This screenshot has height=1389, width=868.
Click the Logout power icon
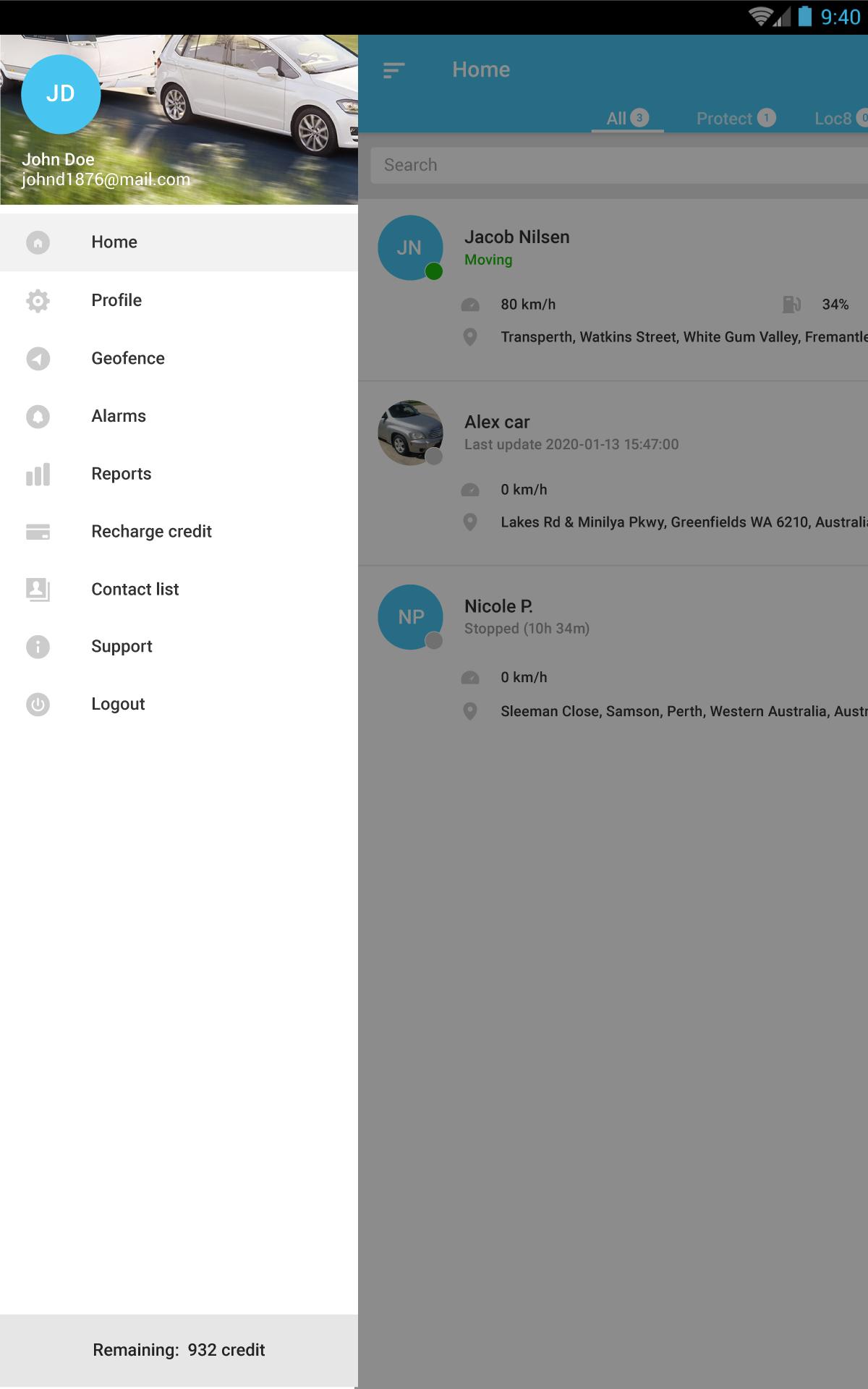pos(38,704)
